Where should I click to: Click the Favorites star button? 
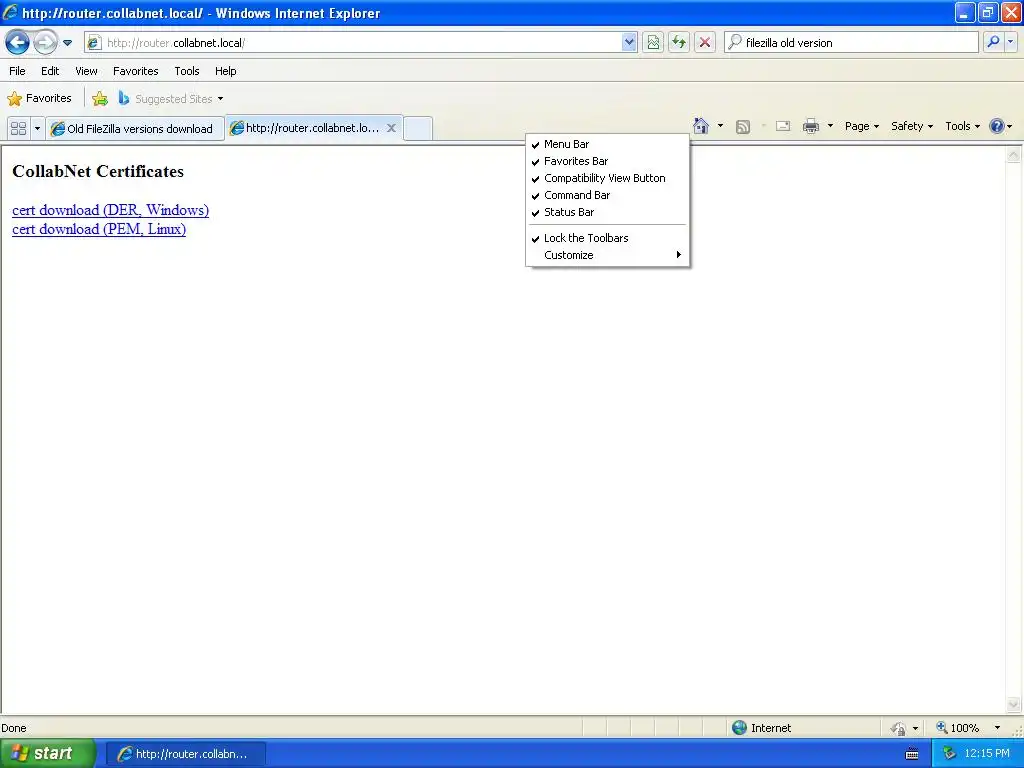39,99
